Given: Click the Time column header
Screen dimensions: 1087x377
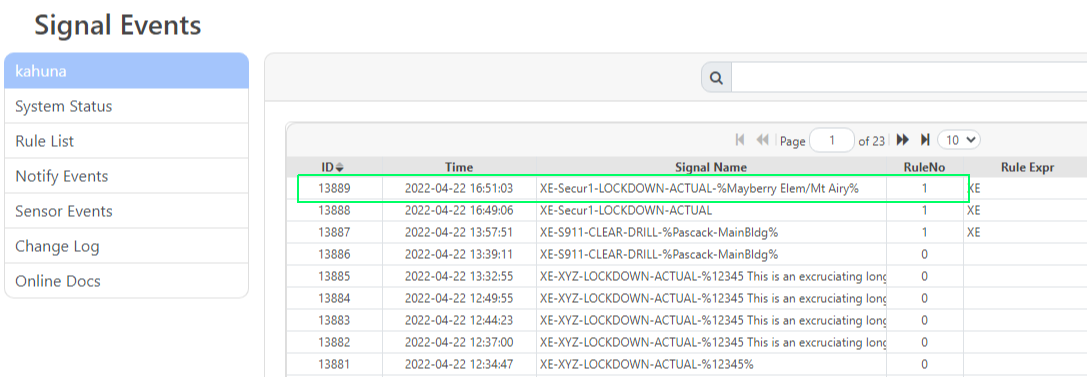Looking at the screenshot, I should click(x=459, y=167).
